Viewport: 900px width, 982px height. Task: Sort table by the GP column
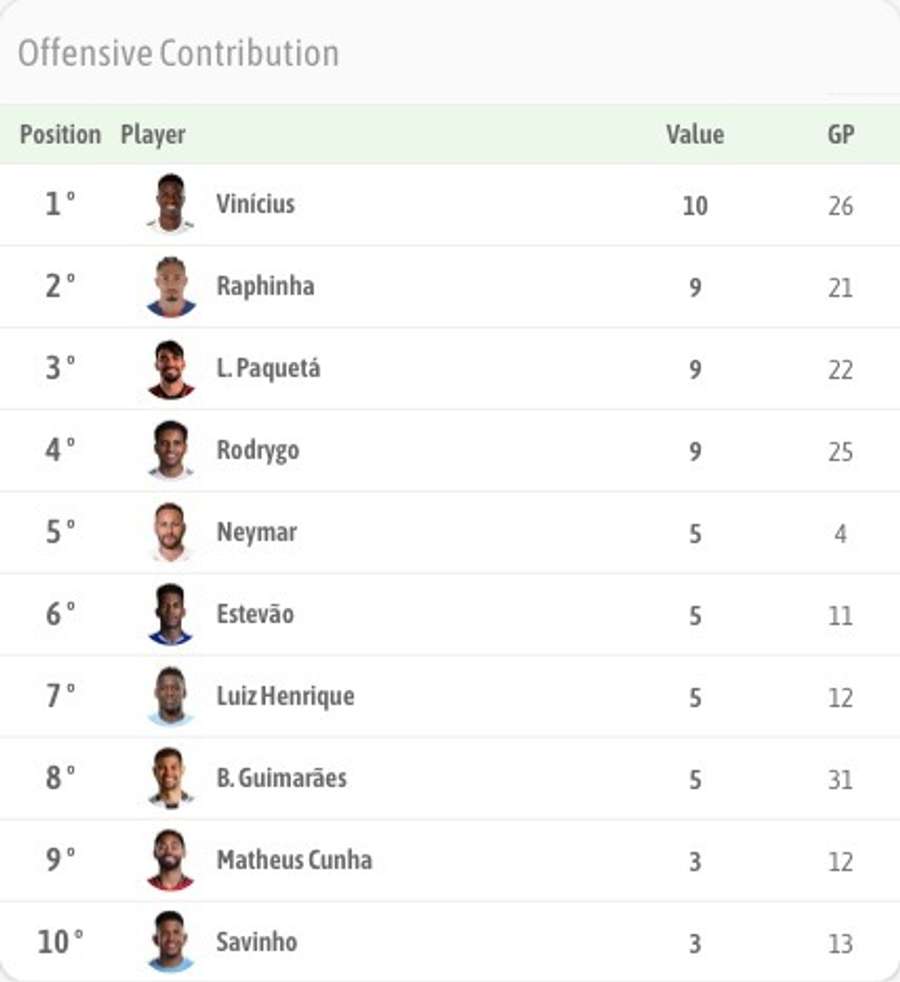point(840,135)
